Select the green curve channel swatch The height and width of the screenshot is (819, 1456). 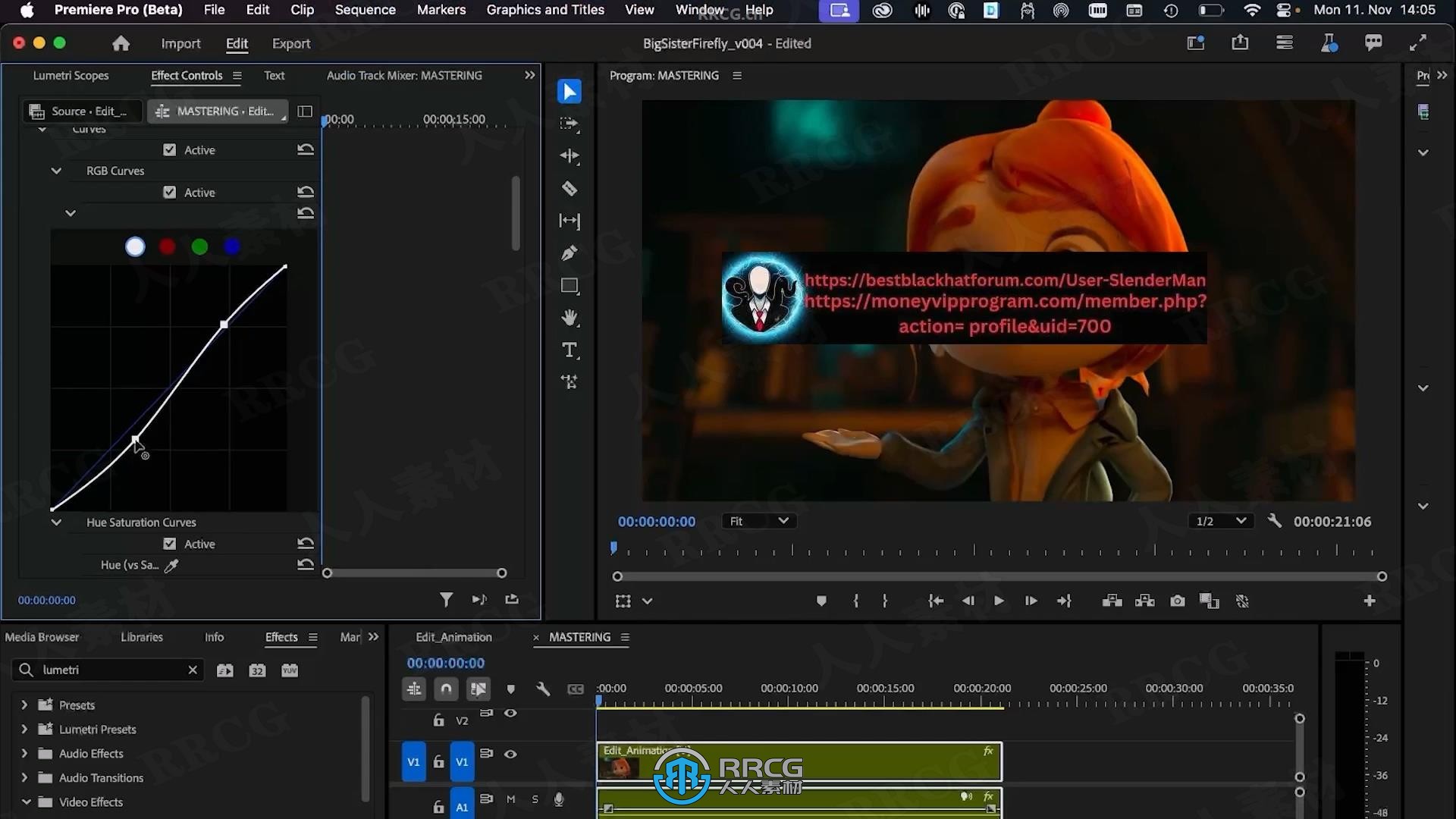pos(199,247)
